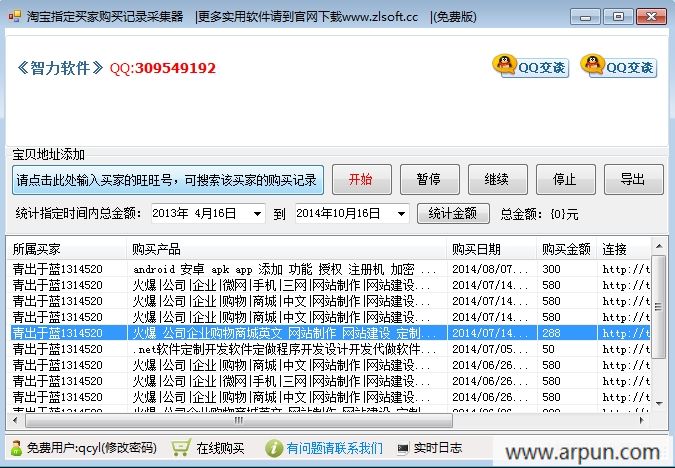Screen dimensions: 675x468
Task: Open the 2014年10月16日 end date dropdown
Action: point(401,214)
